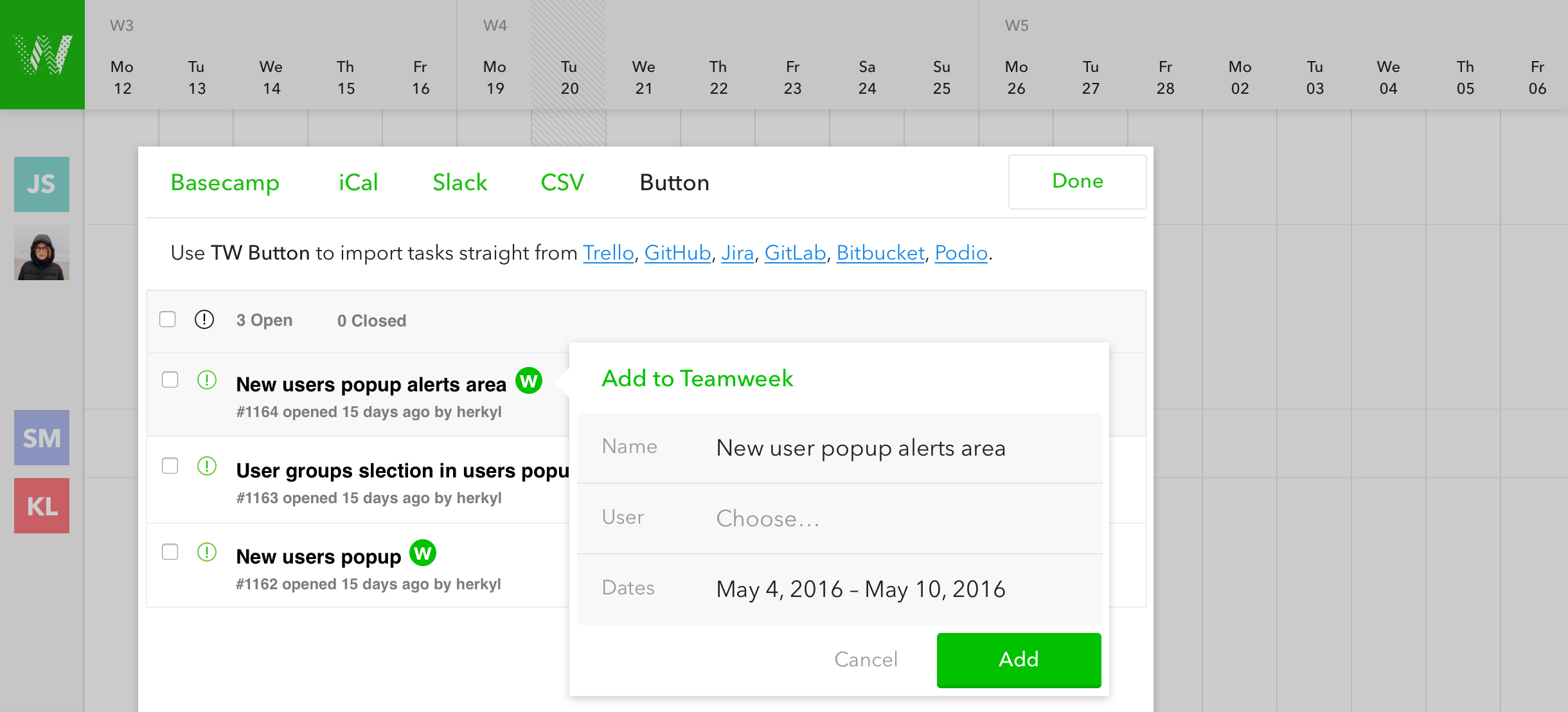Click the SM user avatar
Image resolution: width=1568 pixels, height=712 pixels.
[x=42, y=438]
